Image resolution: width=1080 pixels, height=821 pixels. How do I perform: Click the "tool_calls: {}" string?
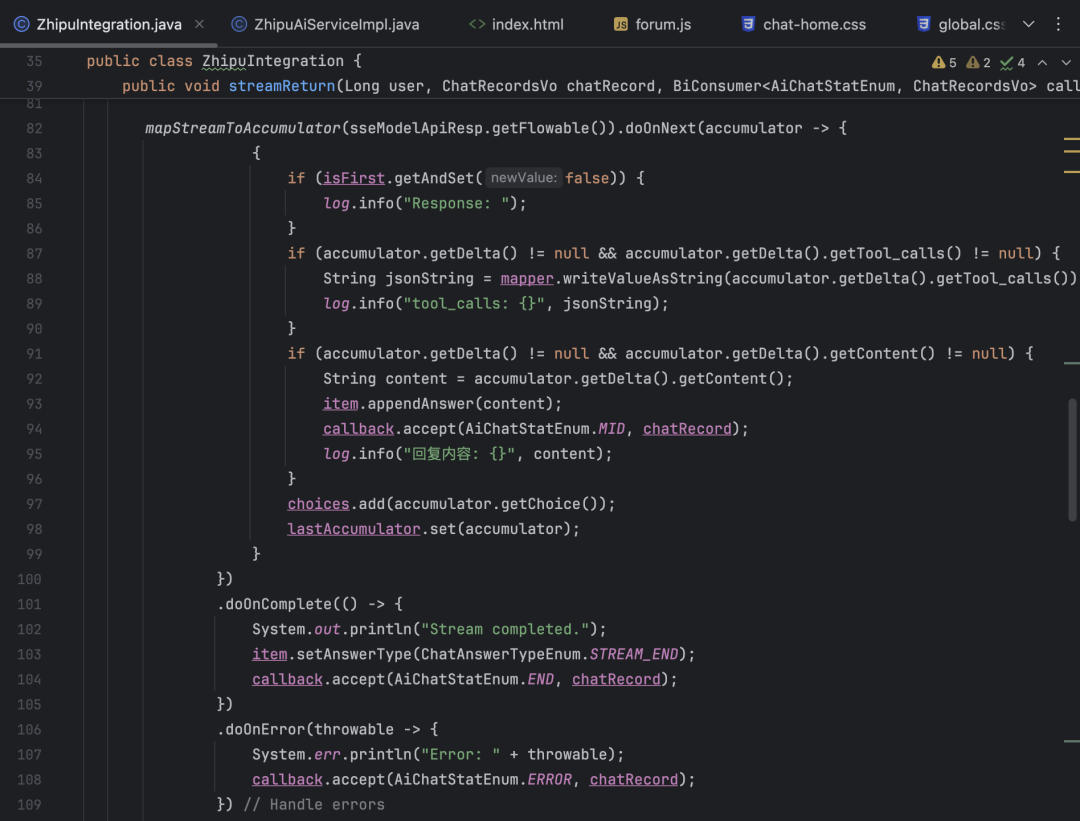474,303
